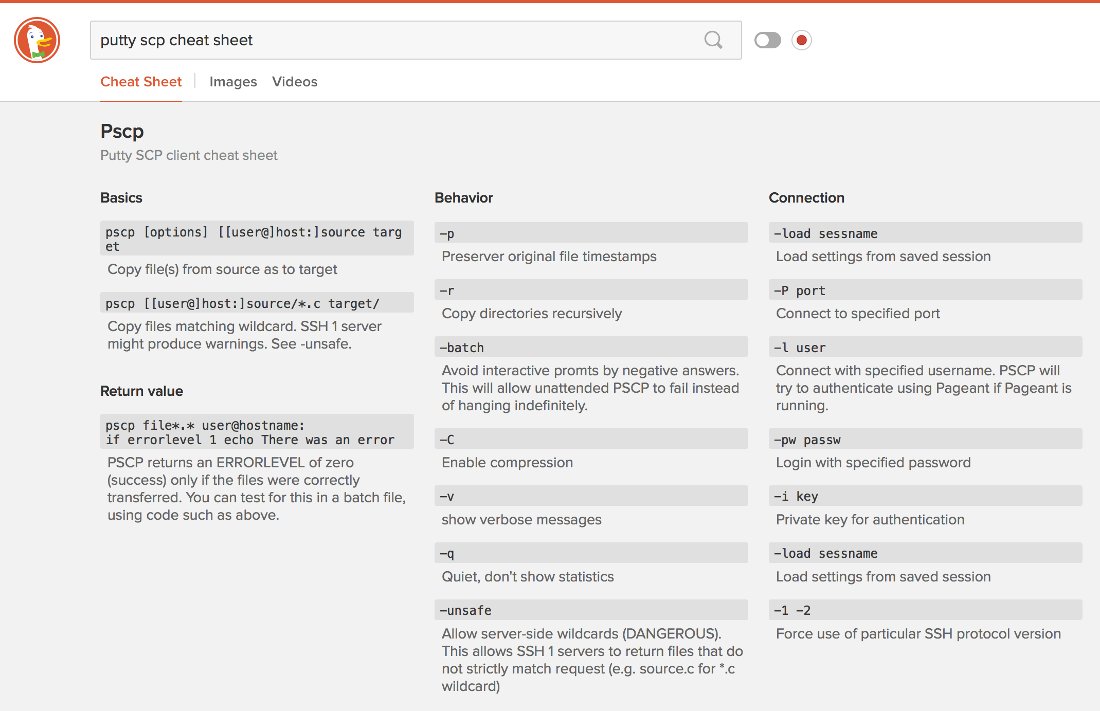Open the DuckDuckGo logo home page

[x=37, y=40]
